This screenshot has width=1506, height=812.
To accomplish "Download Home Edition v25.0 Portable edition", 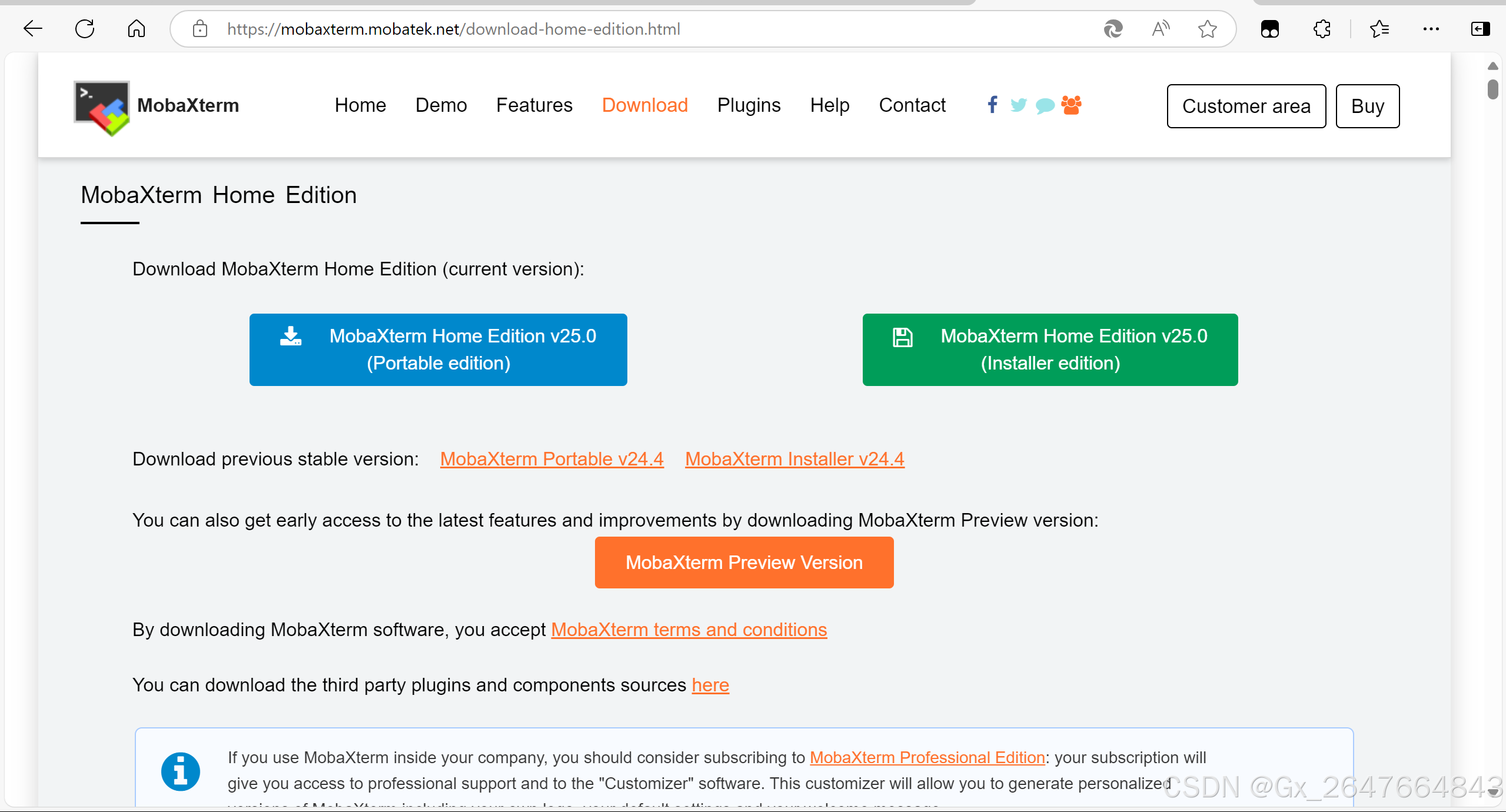I will [x=438, y=350].
